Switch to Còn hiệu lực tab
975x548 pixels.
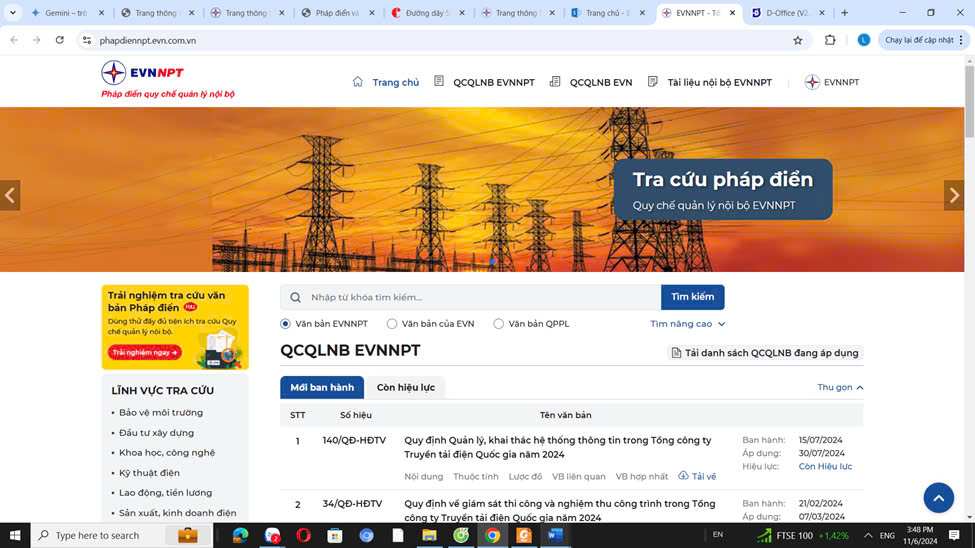tap(406, 387)
